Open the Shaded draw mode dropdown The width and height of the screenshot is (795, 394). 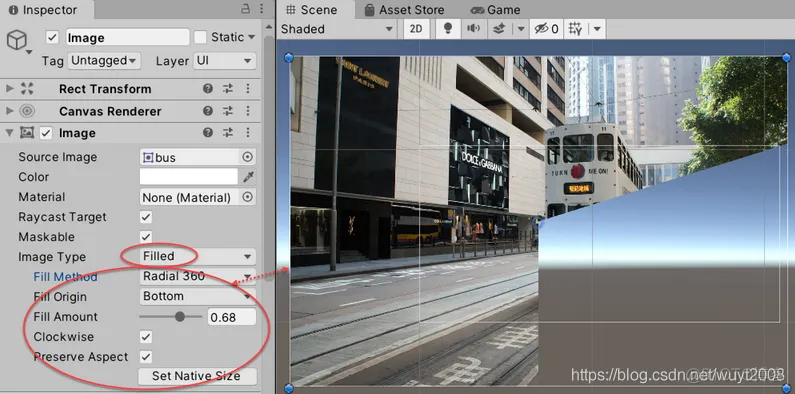[x=338, y=29]
